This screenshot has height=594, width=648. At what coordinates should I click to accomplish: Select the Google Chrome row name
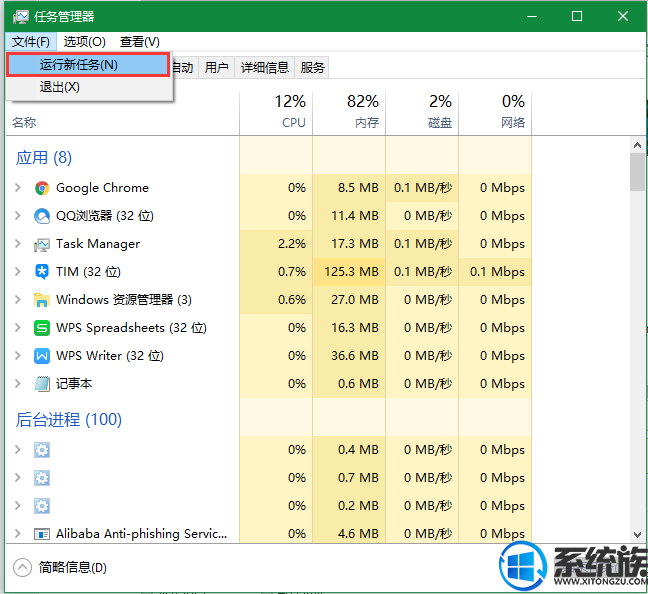102,188
